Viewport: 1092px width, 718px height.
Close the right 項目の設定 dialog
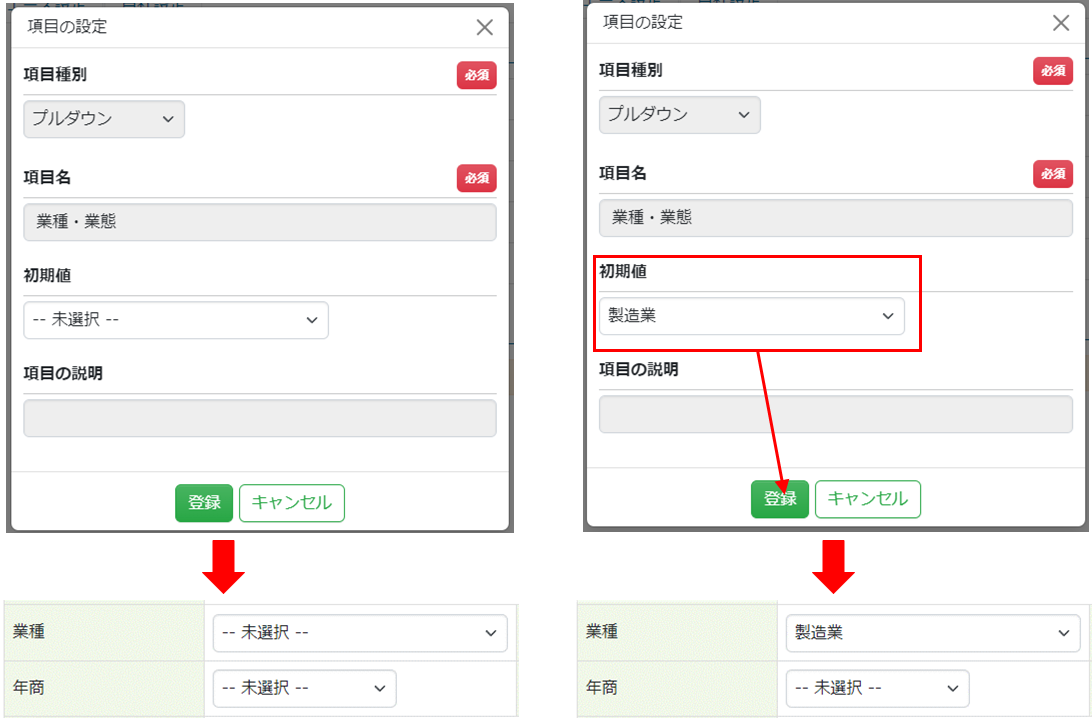click(x=1061, y=23)
